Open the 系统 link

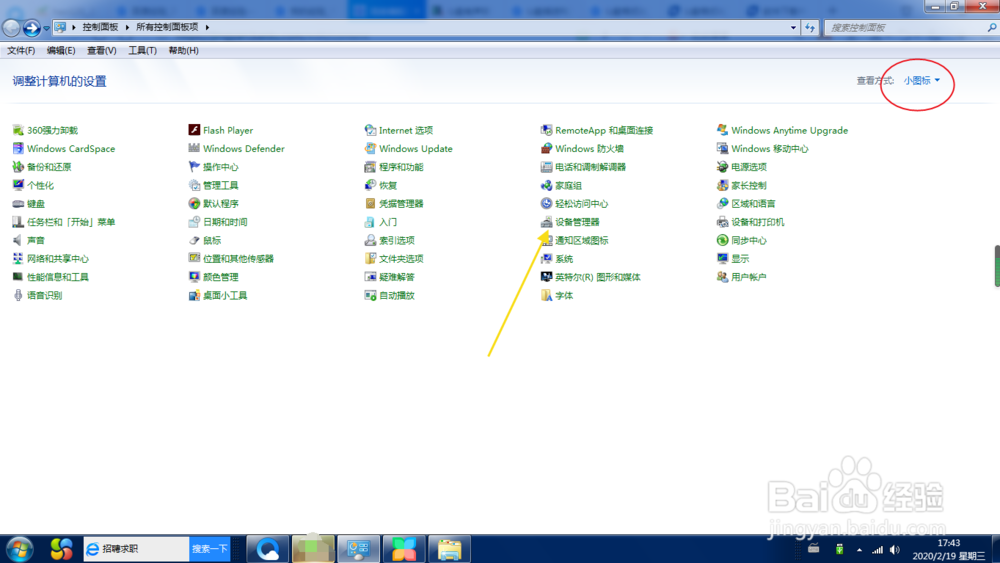click(564, 259)
